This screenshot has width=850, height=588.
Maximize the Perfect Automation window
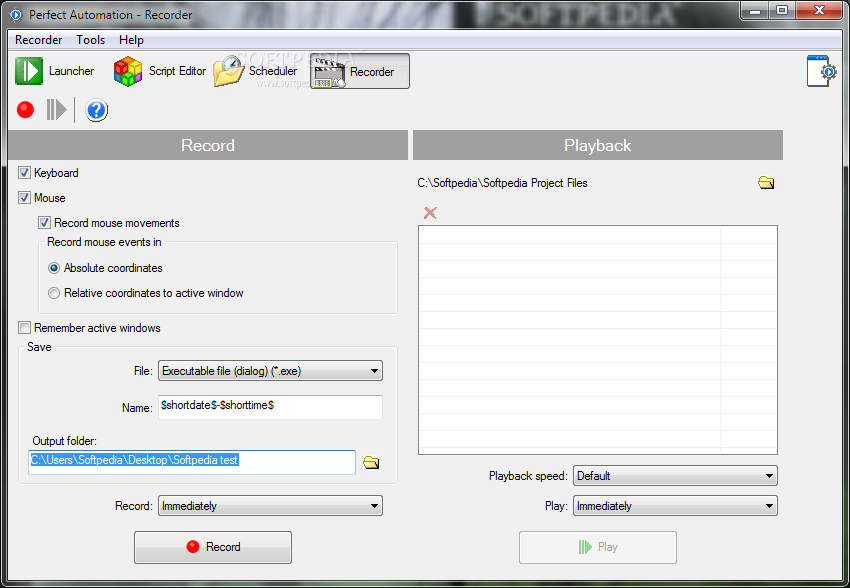[782, 10]
